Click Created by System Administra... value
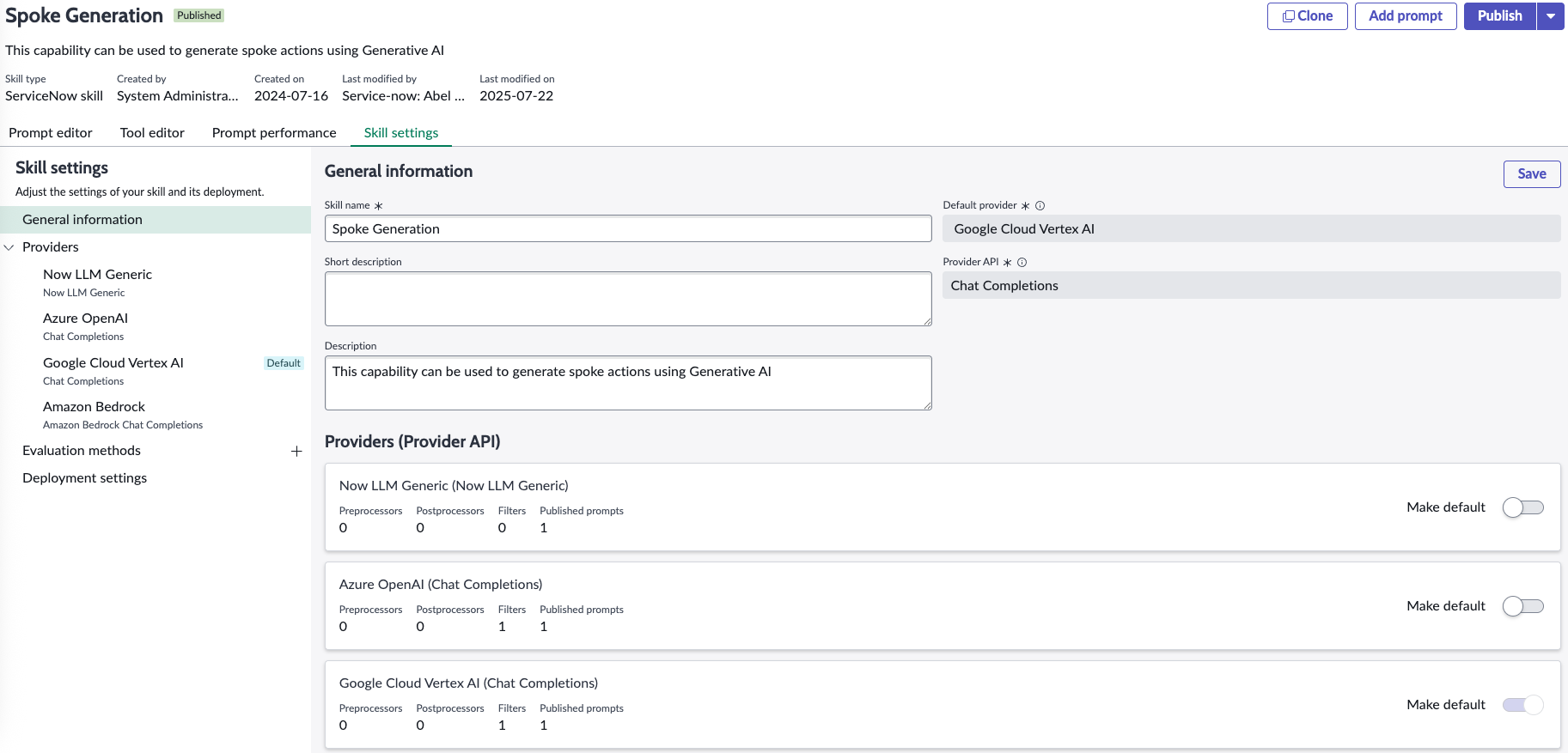Image resolution: width=1568 pixels, height=753 pixels. [178, 96]
